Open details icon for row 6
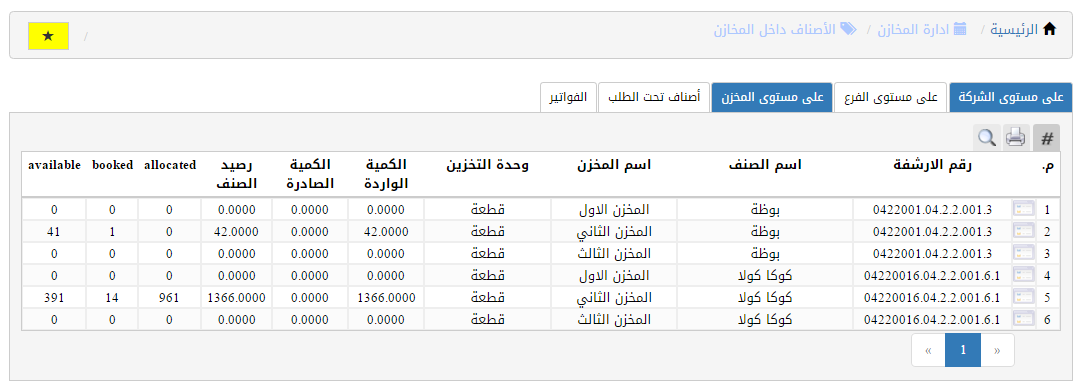 pyautogui.click(x=1024, y=319)
